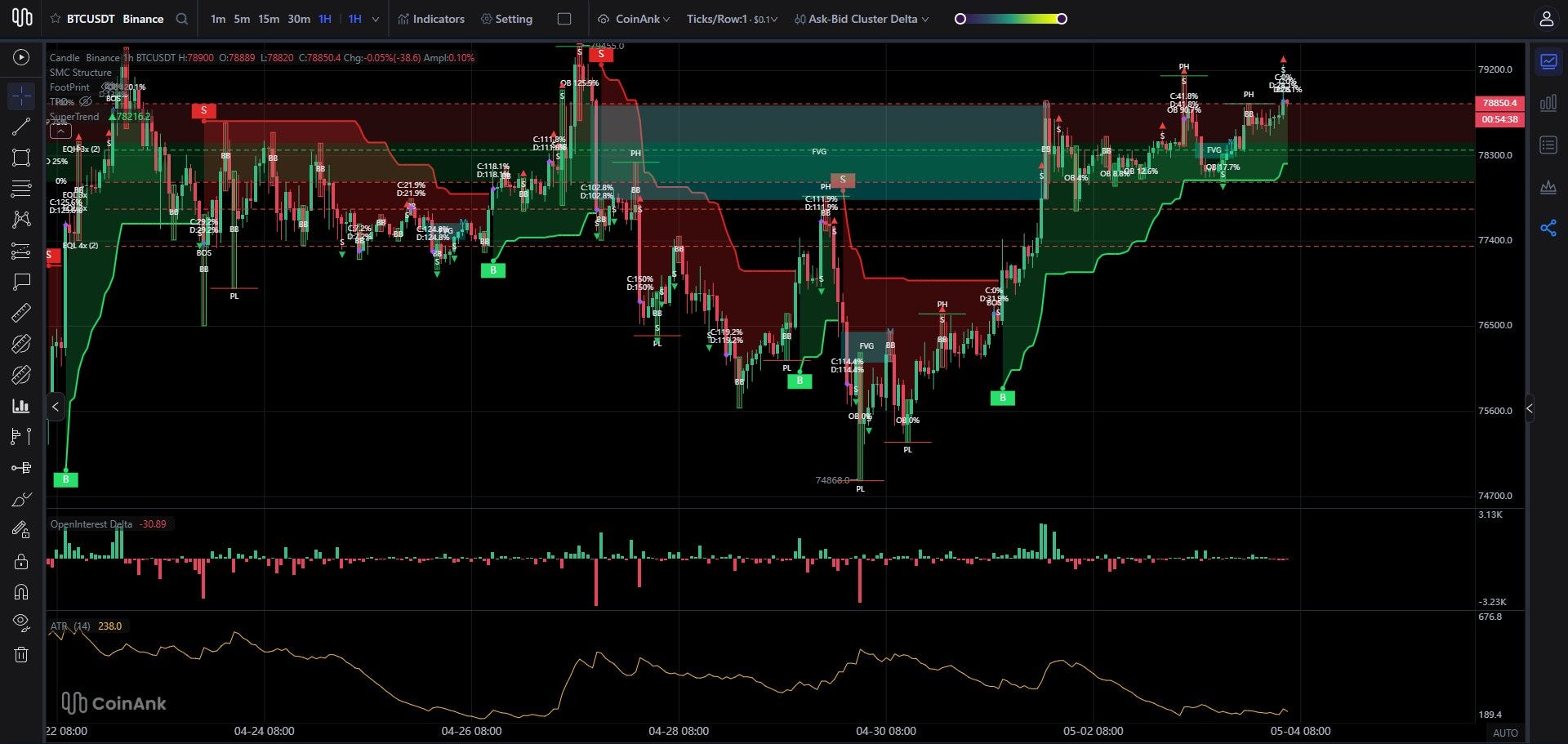Switch to the 15m timeframe
Viewport: 1568px width, 744px height.
click(269, 19)
